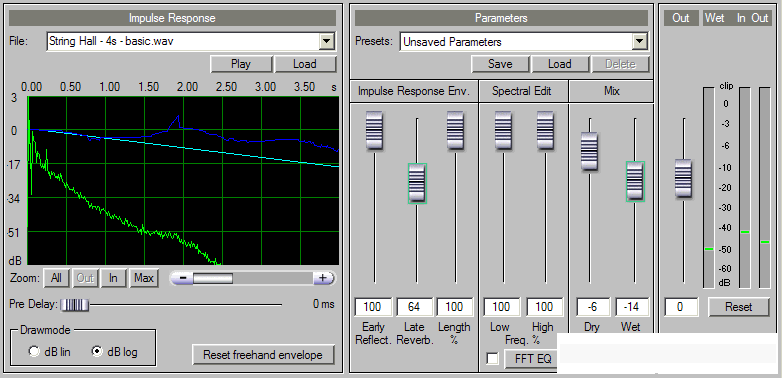Image resolution: width=782 pixels, height=378 pixels.
Task: Click the Wet mix slider handle
Action: click(635, 182)
